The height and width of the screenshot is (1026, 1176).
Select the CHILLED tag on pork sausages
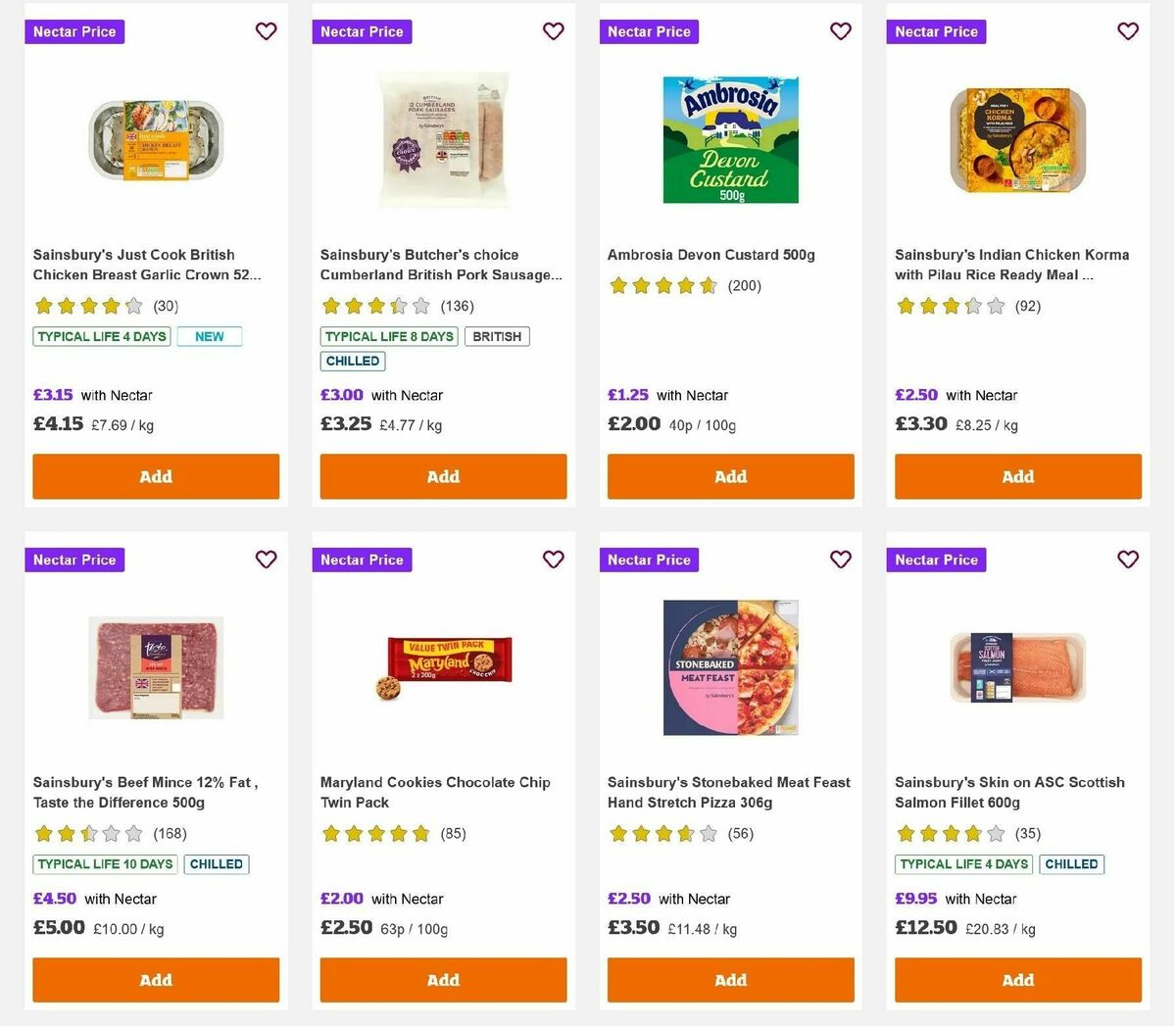point(352,361)
